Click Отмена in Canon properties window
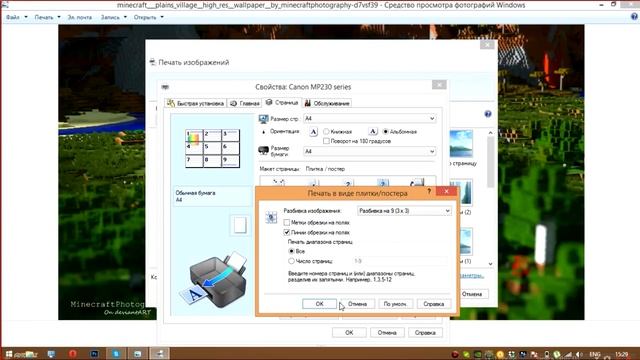Viewport: 640px width, 360px height. [x=387, y=333]
